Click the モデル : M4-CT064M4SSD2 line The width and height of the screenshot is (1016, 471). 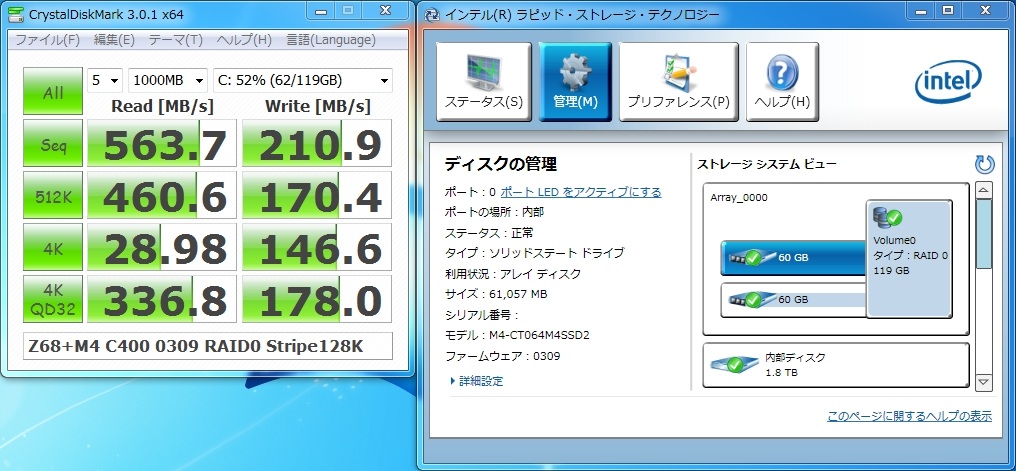tap(516, 335)
